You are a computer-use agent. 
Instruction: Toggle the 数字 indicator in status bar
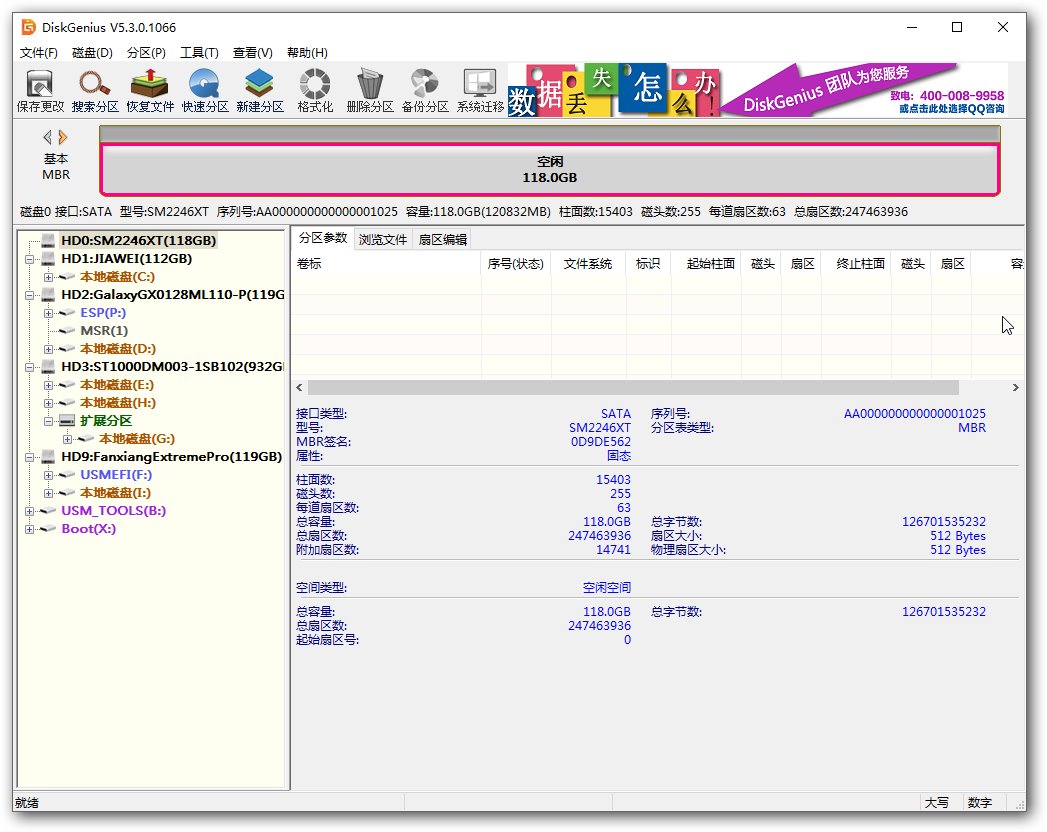(x=980, y=802)
